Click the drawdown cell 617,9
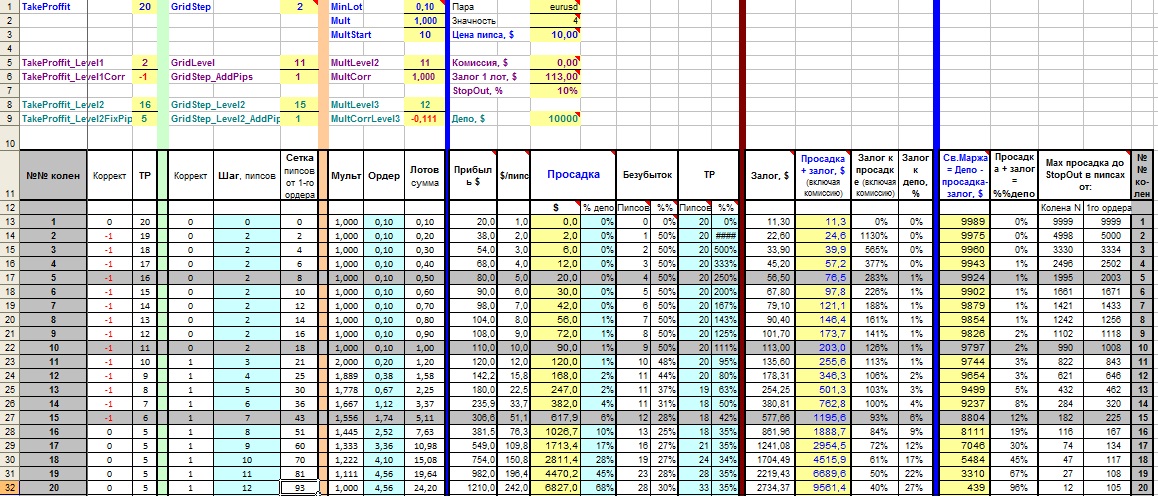 555,418
